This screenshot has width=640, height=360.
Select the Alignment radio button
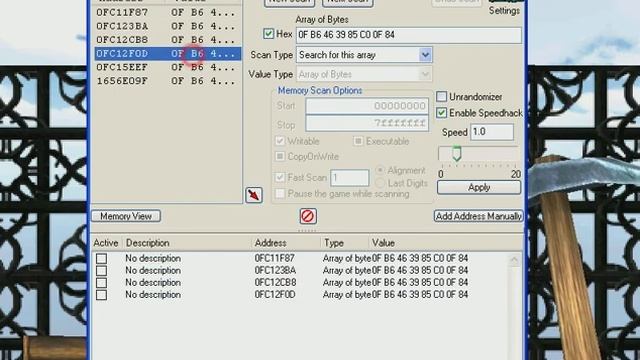click(380, 170)
